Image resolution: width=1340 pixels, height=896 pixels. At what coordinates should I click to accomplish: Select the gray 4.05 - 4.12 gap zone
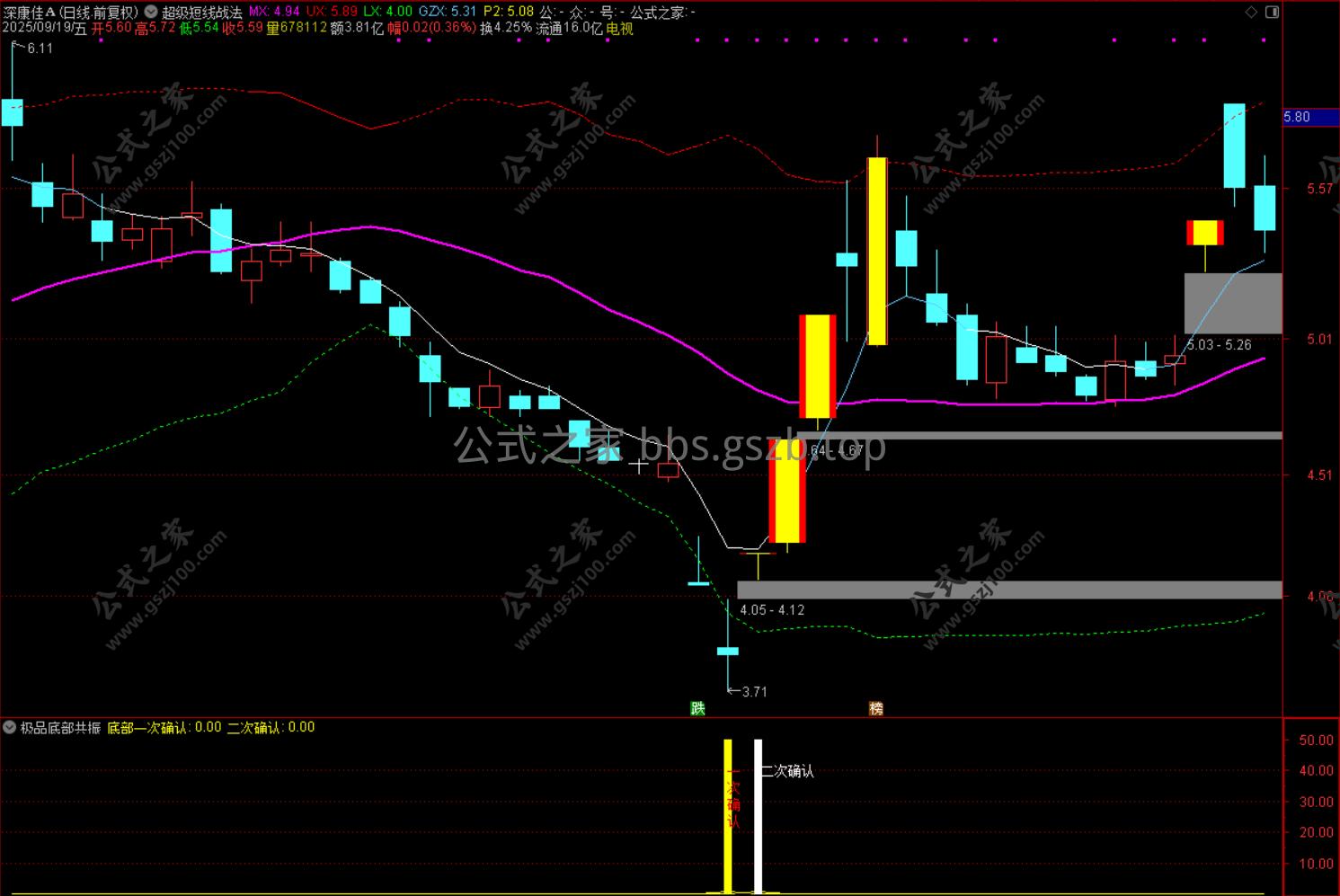(x=1009, y=590)
